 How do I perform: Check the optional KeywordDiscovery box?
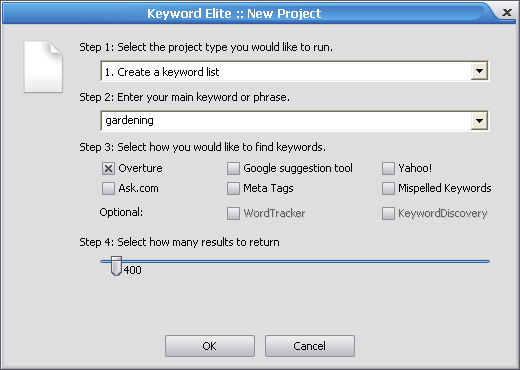point(388,214)
